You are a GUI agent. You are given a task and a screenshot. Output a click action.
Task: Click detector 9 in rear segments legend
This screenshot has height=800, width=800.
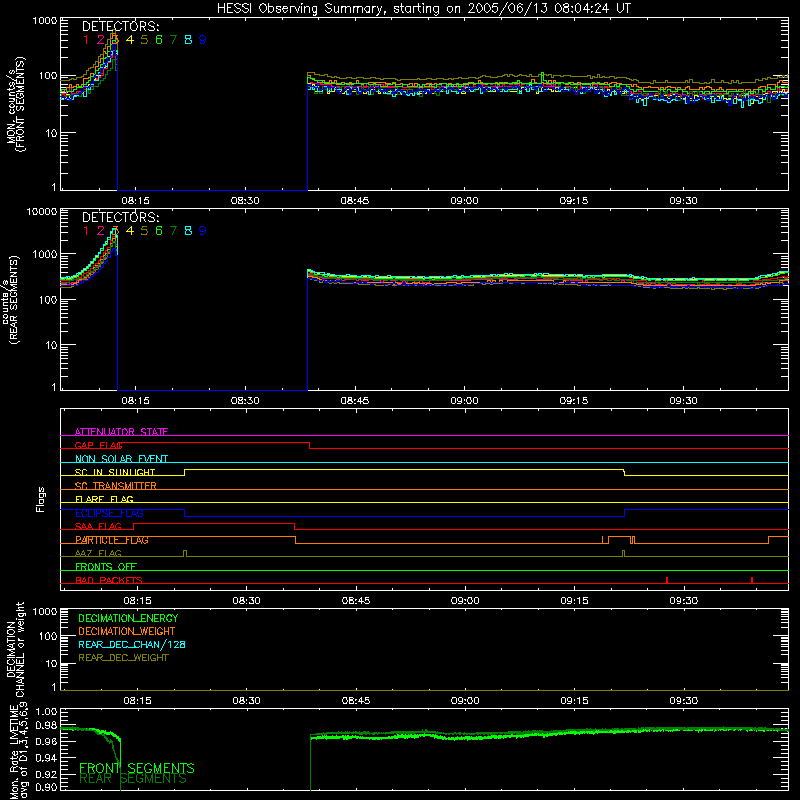tap(203, 231)
